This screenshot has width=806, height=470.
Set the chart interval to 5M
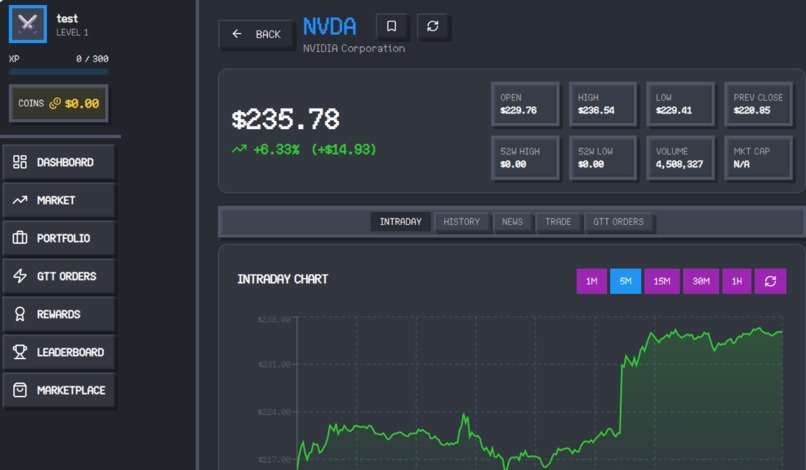pyautogui.click(x=626, y=281)
